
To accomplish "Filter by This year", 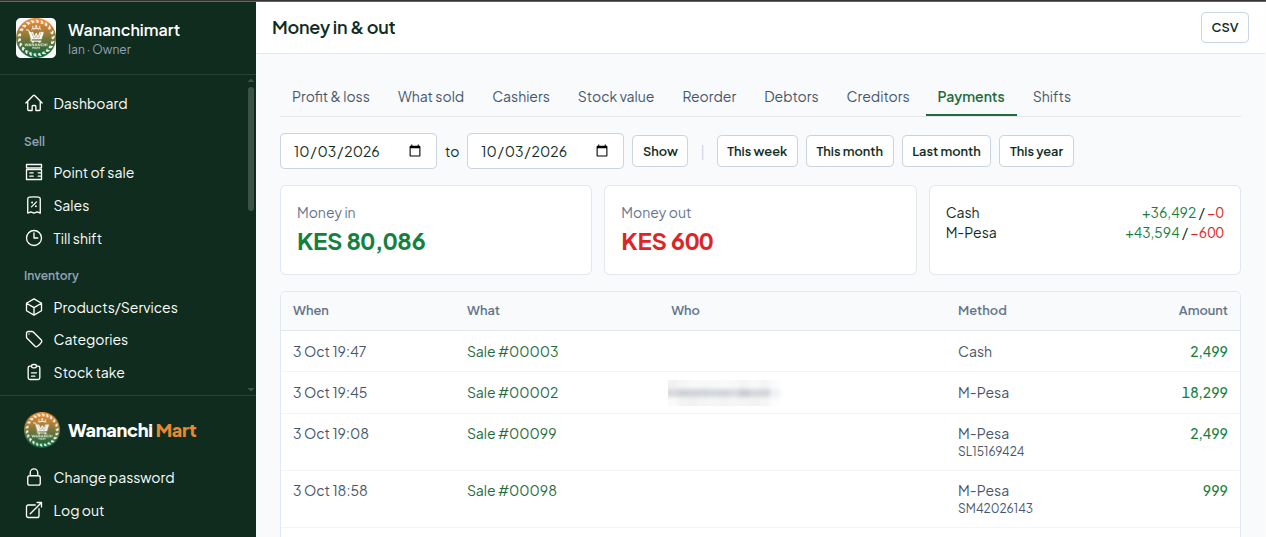I will (1036, 152).
